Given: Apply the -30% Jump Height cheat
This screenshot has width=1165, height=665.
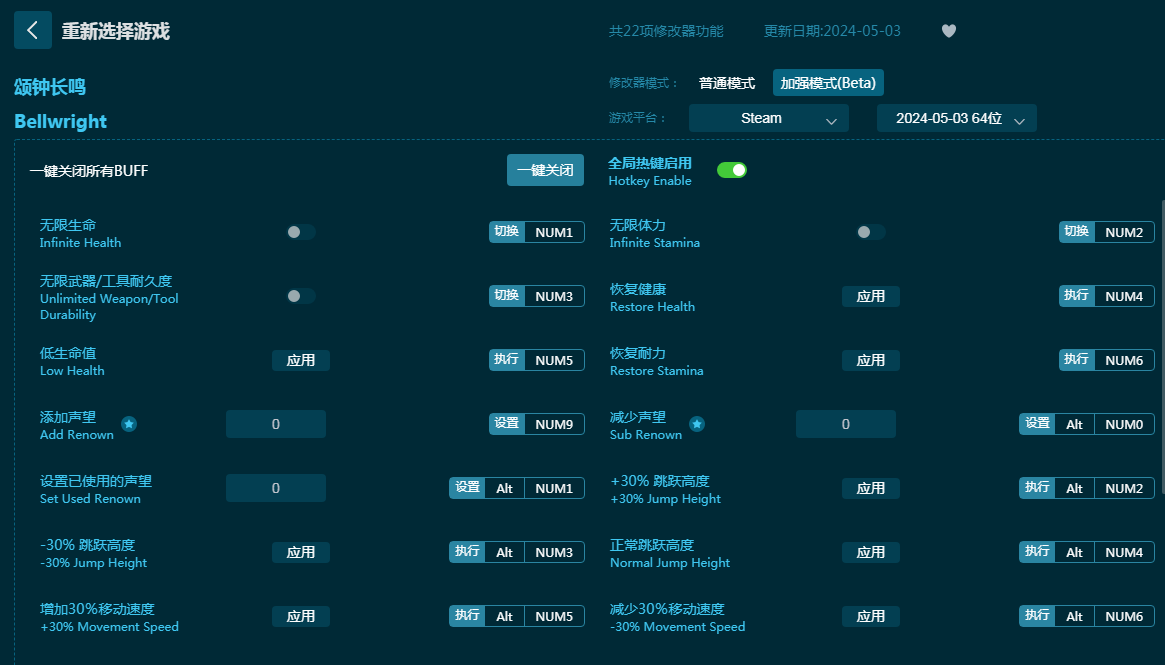Looking at the screenshot, I should click(x=301, y=552).
